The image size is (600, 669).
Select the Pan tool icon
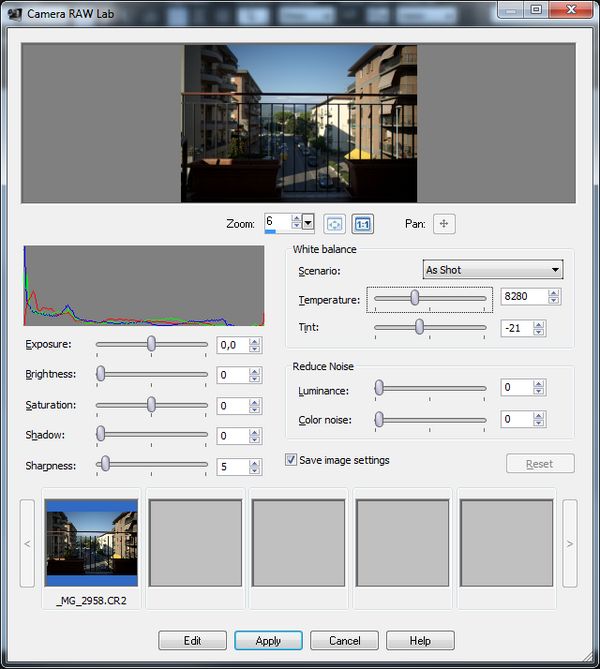click(443, 223)
